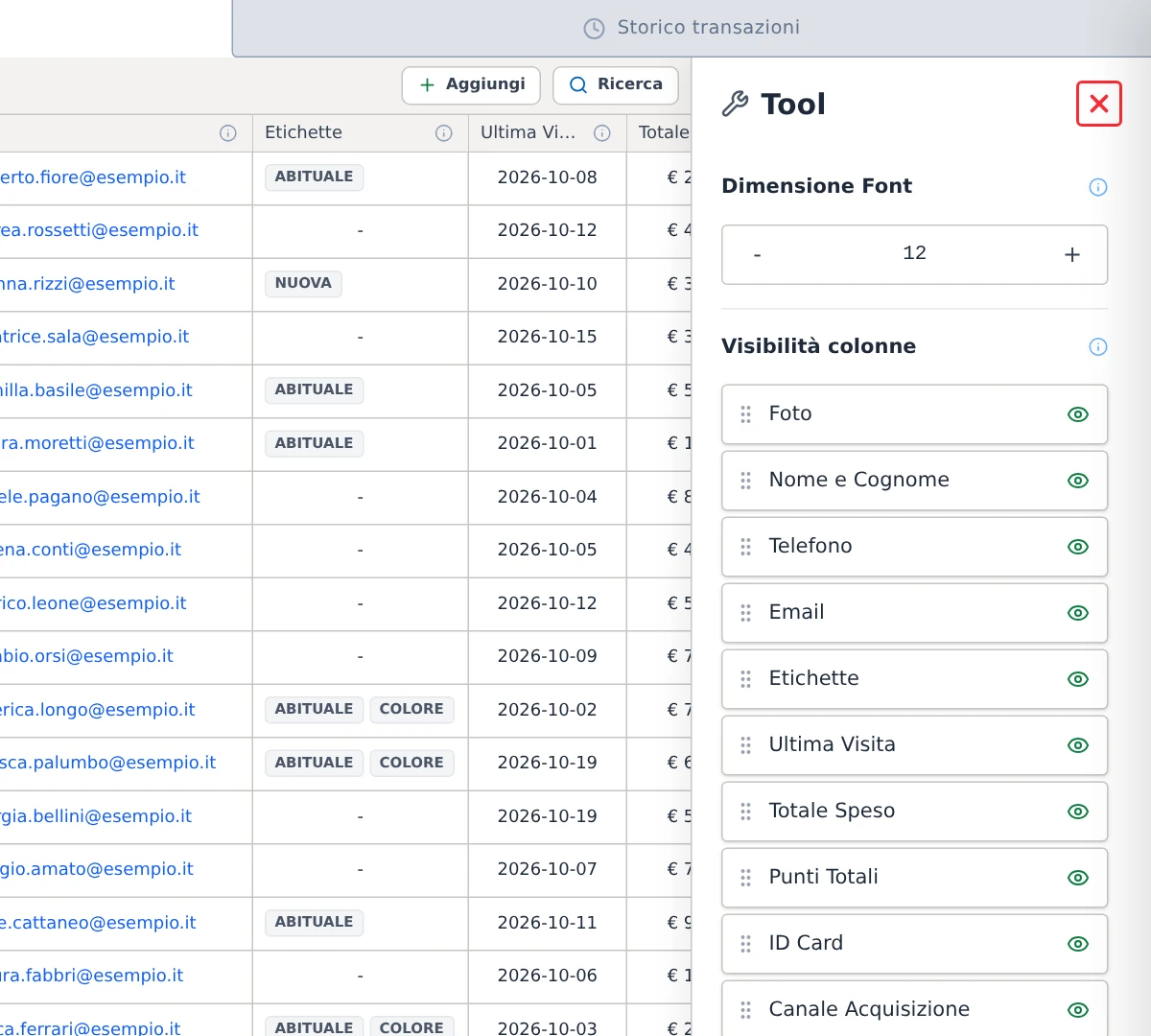
Task: Open email link ena.conti@esempio.it
Action: point(90,550)
